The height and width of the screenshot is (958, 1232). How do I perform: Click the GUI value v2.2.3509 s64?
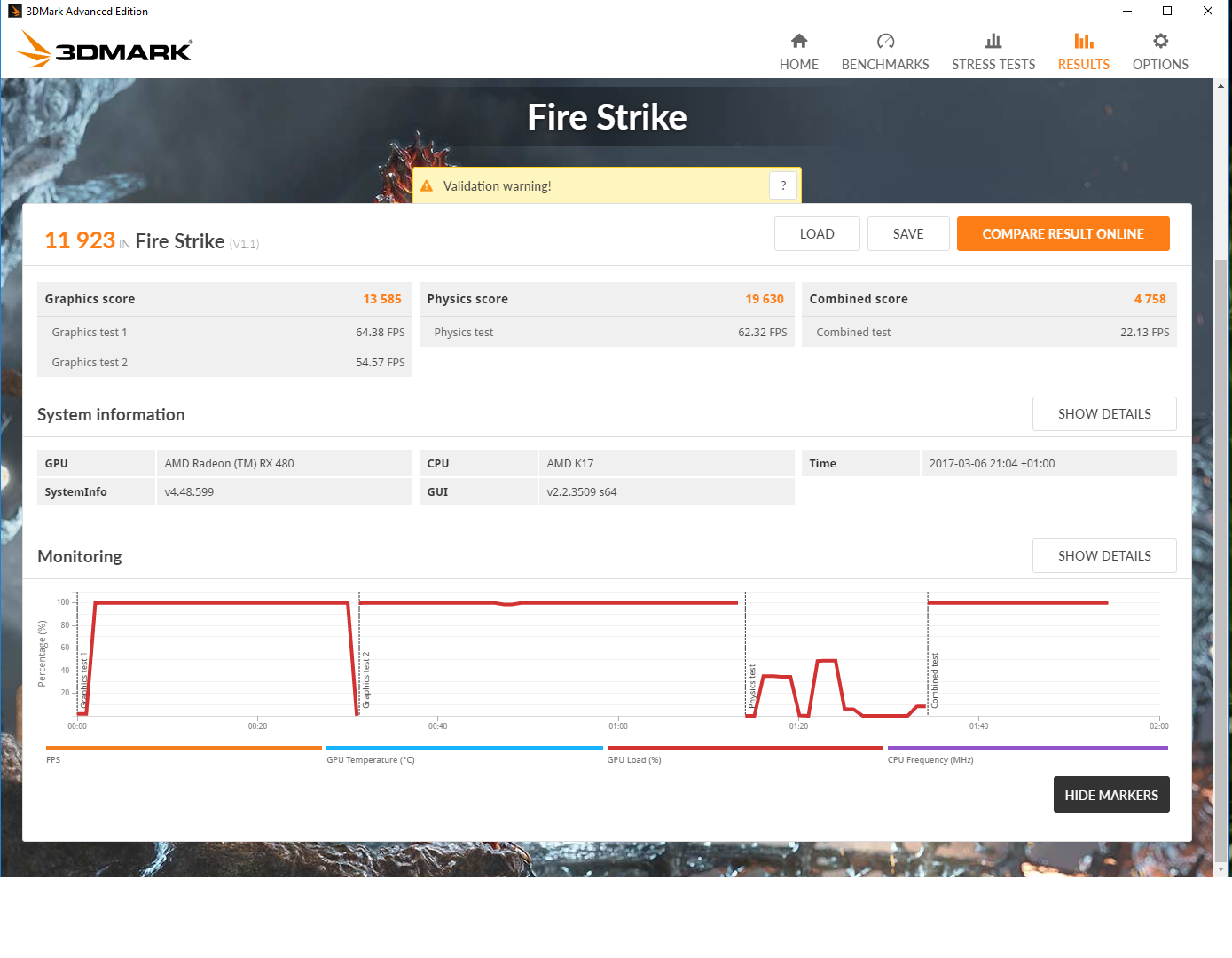582,492
